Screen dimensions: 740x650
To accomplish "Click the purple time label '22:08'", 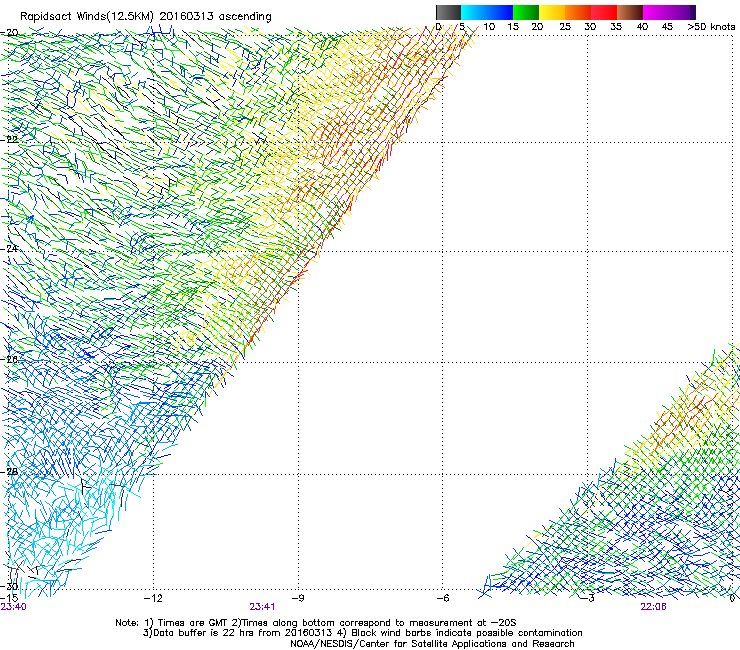I will (653, 607).
